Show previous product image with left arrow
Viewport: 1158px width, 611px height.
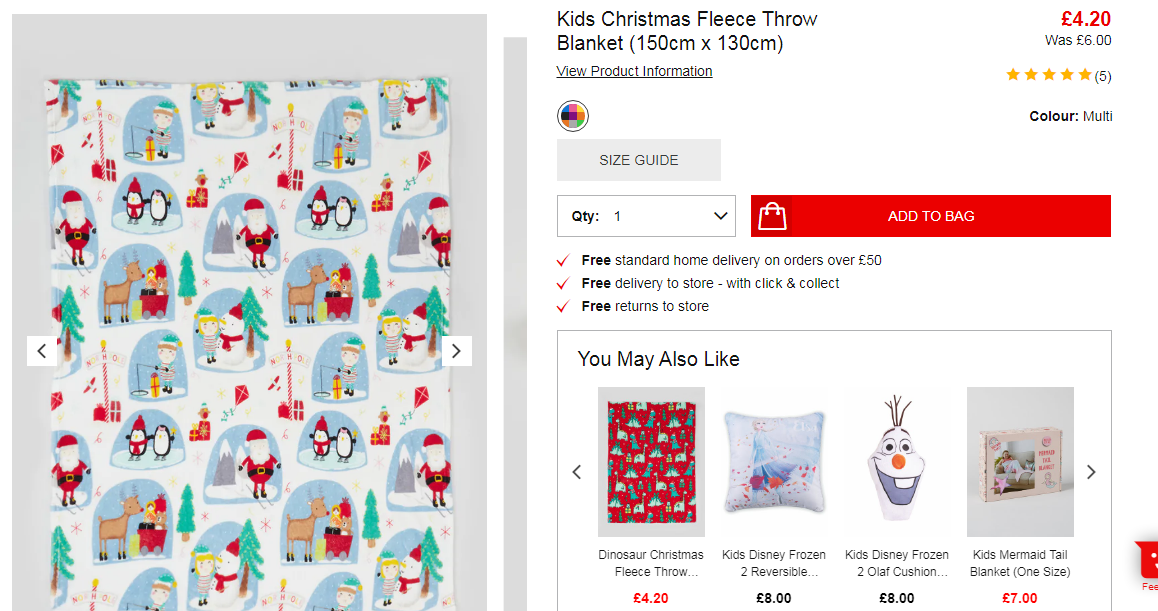(x=42, y=351)
